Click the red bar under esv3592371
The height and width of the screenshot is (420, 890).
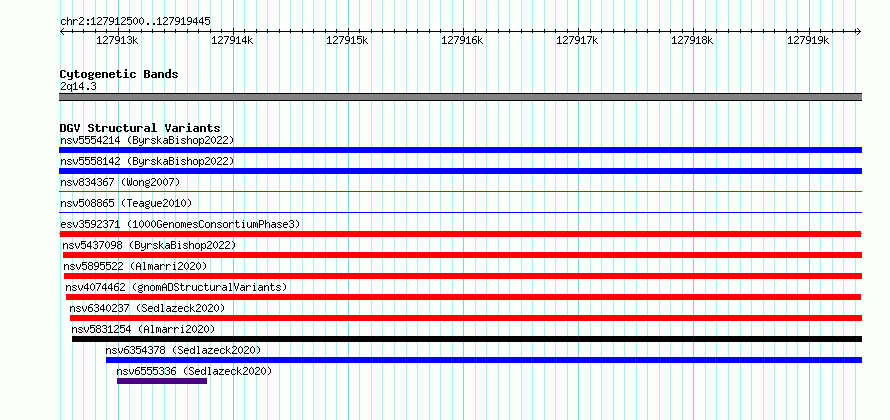click(460, 234)
